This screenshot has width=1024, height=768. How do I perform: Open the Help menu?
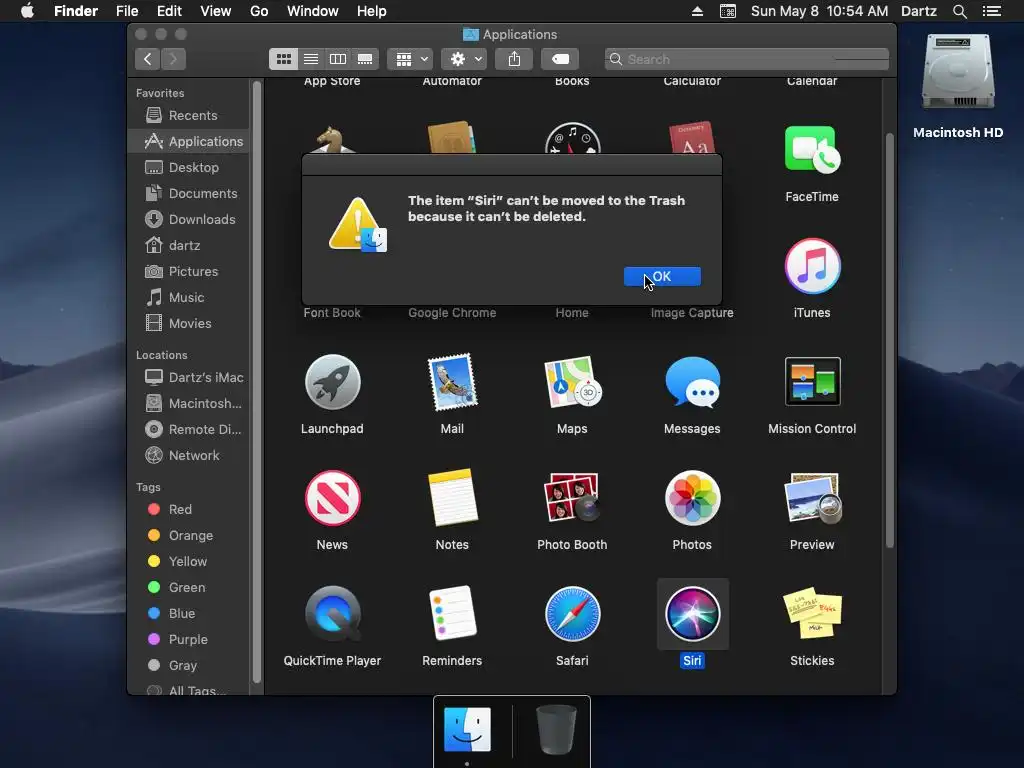click(x=372, y=11)
